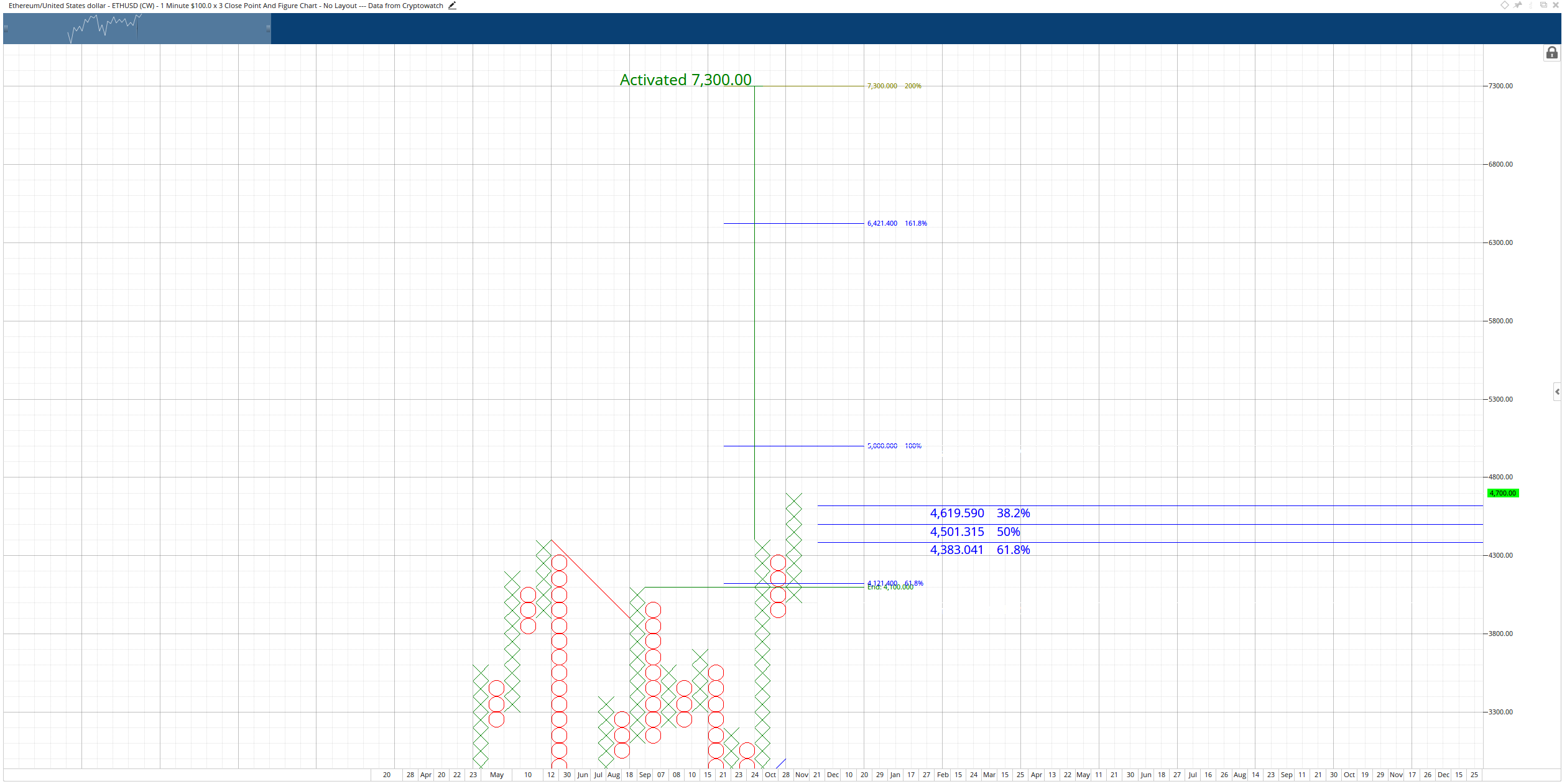Screen dimensions: 1562x784
Task: Click the 6800.00 price axis label
Action: click(x=1500, y=164)
